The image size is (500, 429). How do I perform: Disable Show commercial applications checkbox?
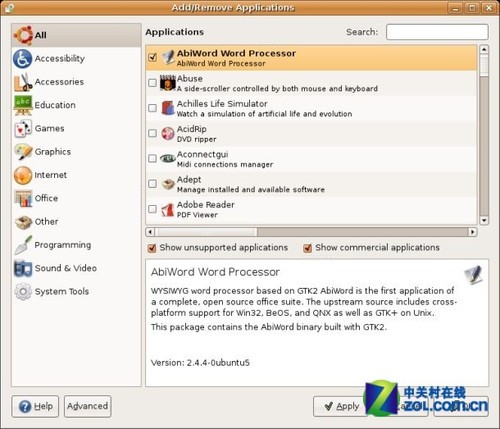click(x=307, y=248)
